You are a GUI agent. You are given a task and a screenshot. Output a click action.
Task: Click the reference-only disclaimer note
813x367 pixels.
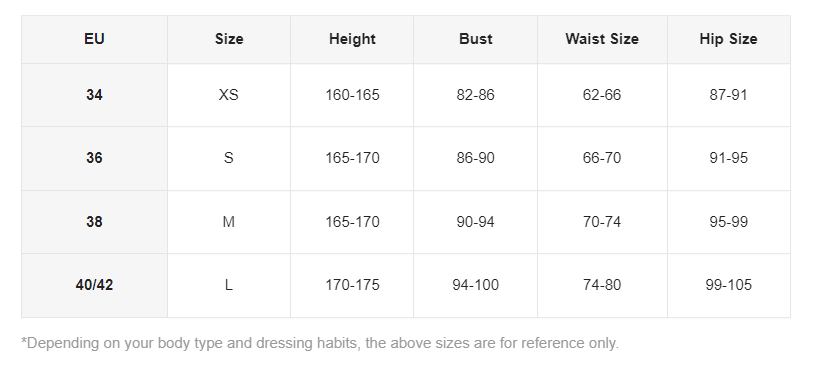pyautogui.click(x=320, y=343)
